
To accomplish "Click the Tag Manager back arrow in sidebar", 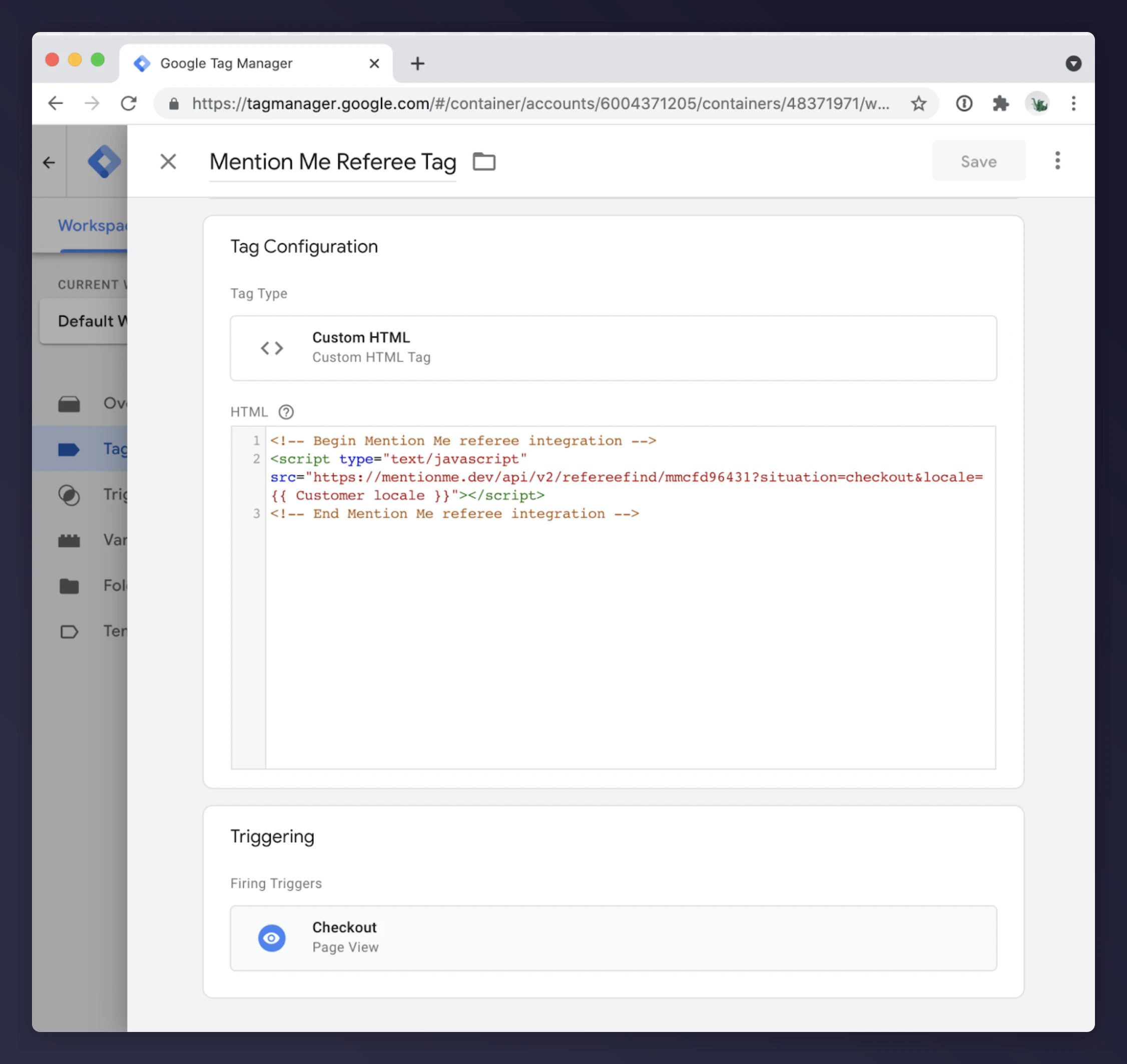I will [49, 163].
